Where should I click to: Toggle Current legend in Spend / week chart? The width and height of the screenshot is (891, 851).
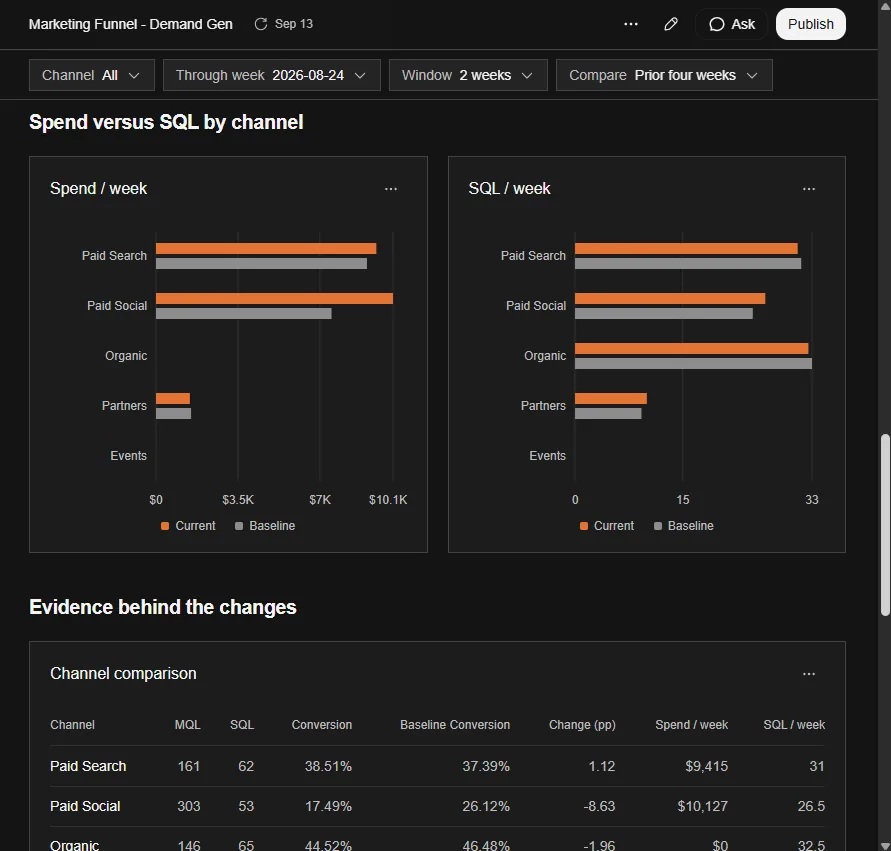point(189,526)
